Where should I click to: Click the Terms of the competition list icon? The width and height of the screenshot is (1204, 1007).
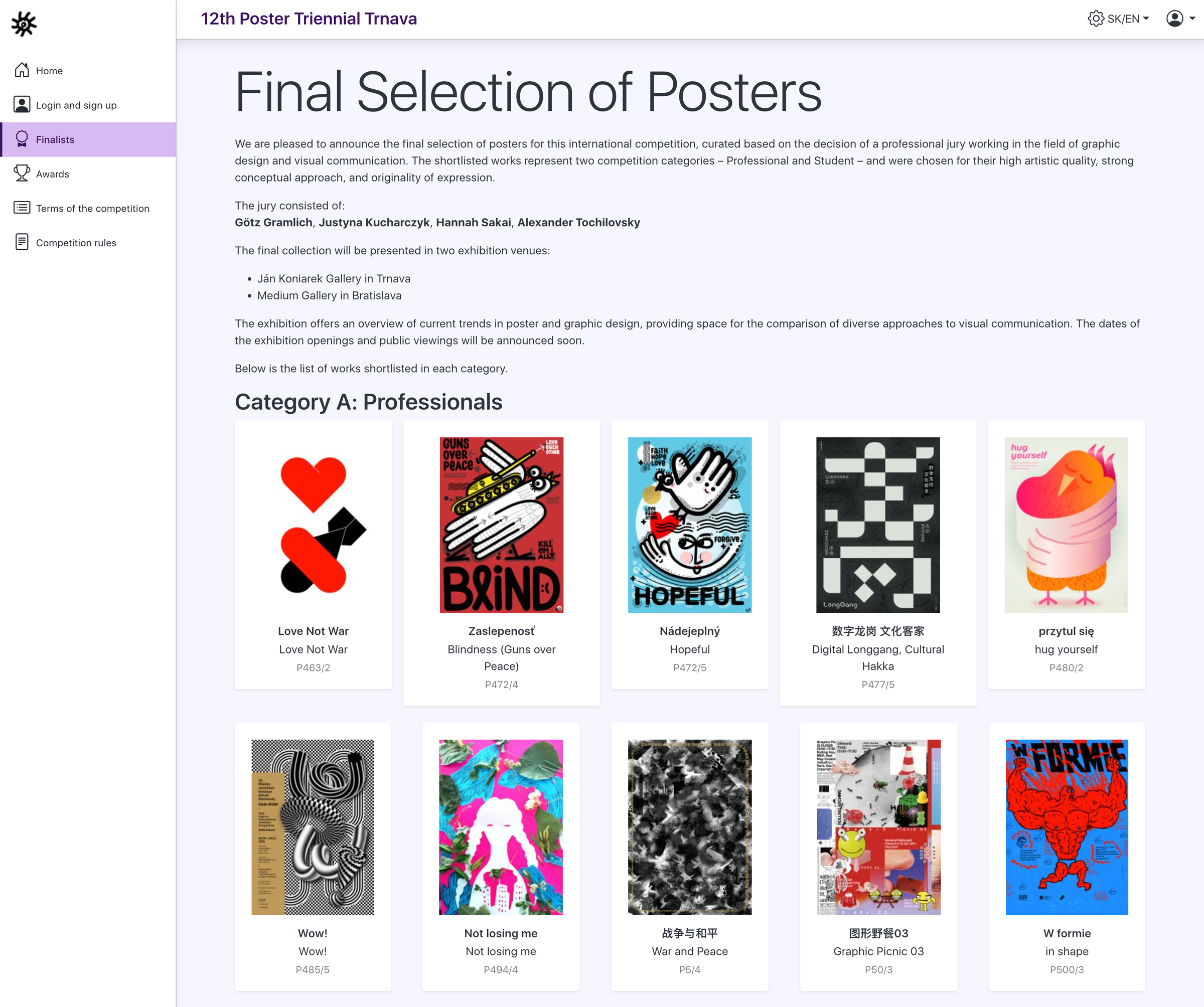tap(22, 208)
